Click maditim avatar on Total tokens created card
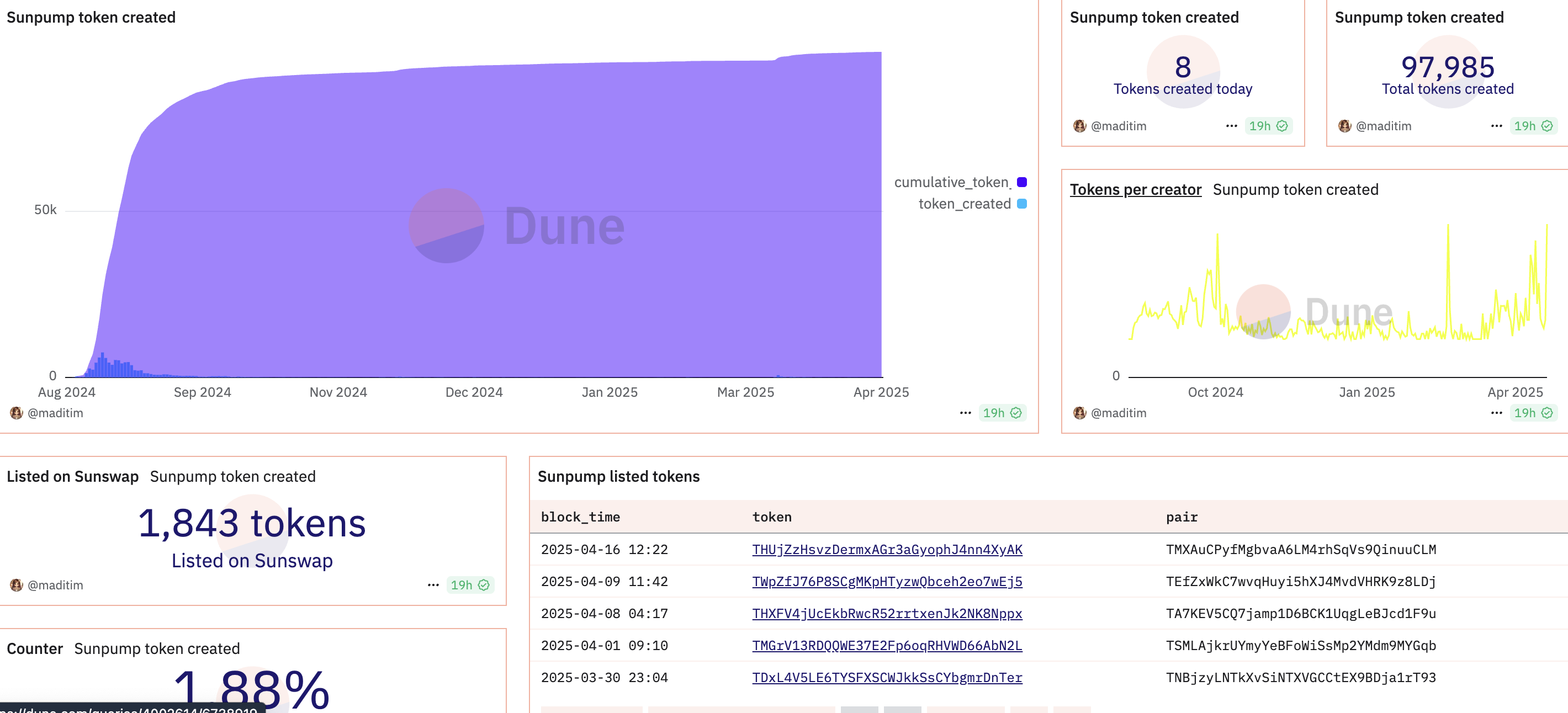The image size is (1568, 713). (1344, 126)
